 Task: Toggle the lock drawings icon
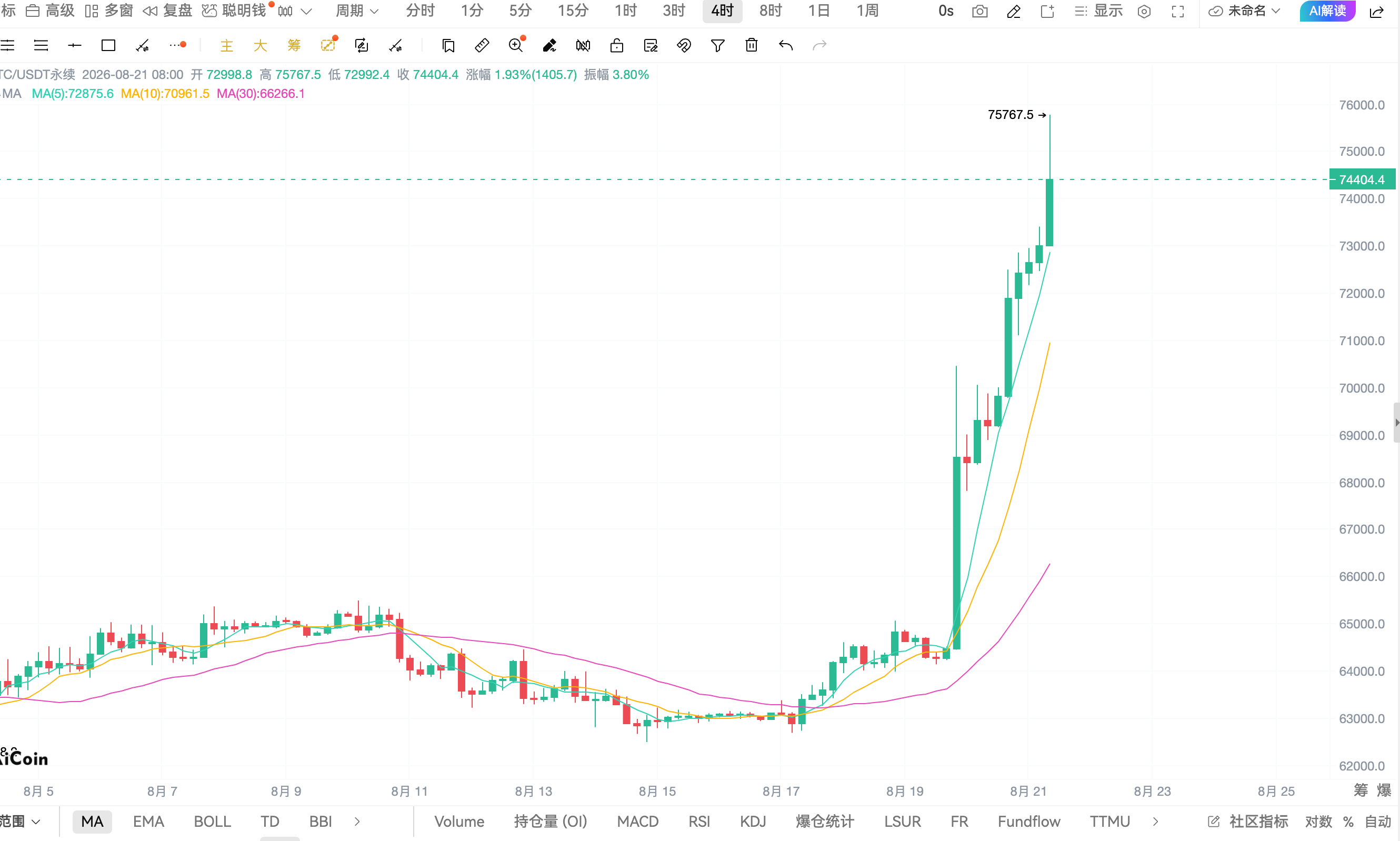click(x=617, y=45)
